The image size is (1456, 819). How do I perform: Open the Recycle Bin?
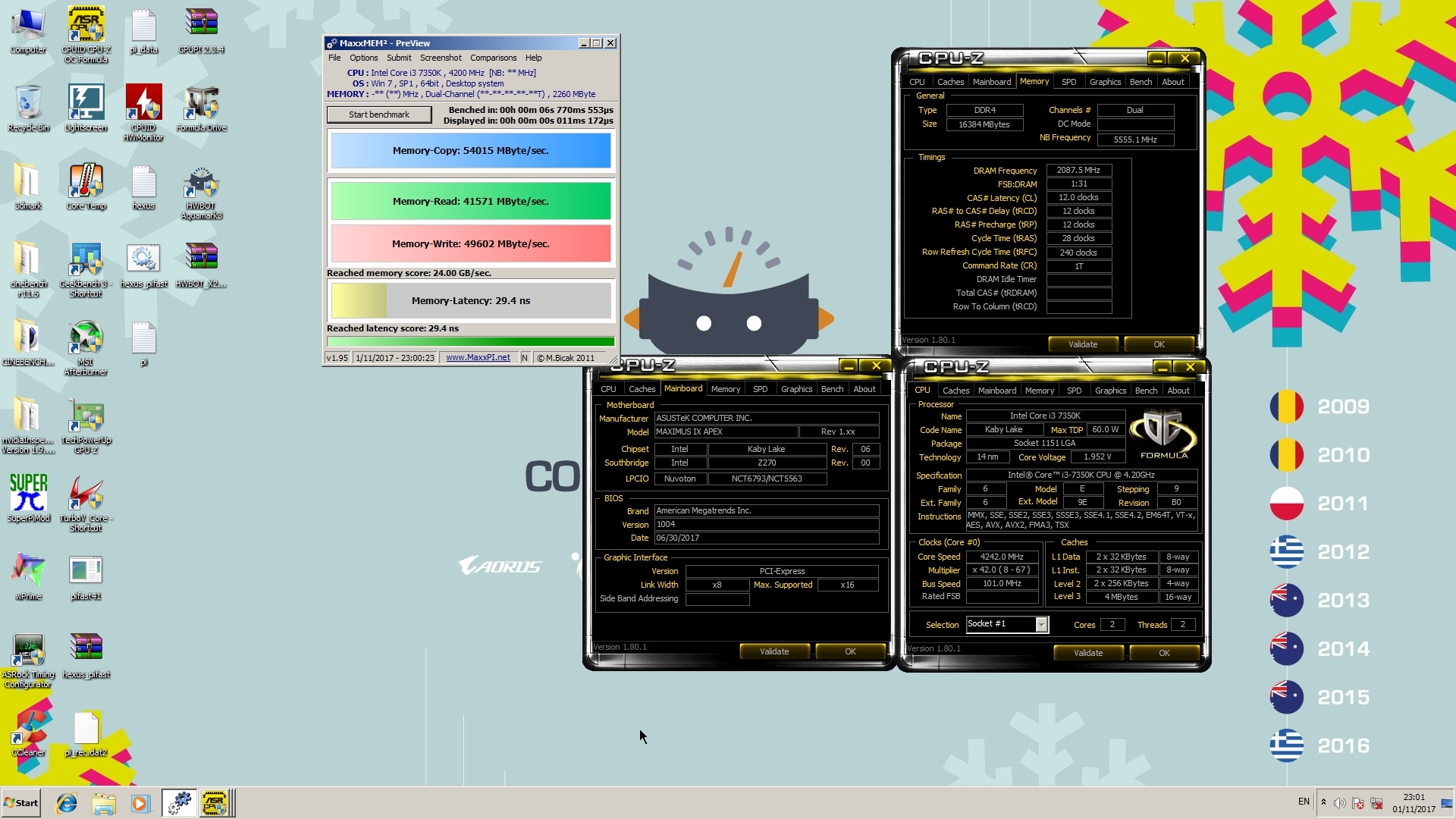pos(28,109)
